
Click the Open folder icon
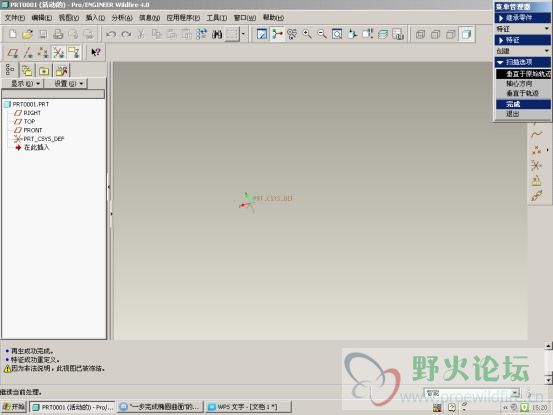[x=28, y=34]
